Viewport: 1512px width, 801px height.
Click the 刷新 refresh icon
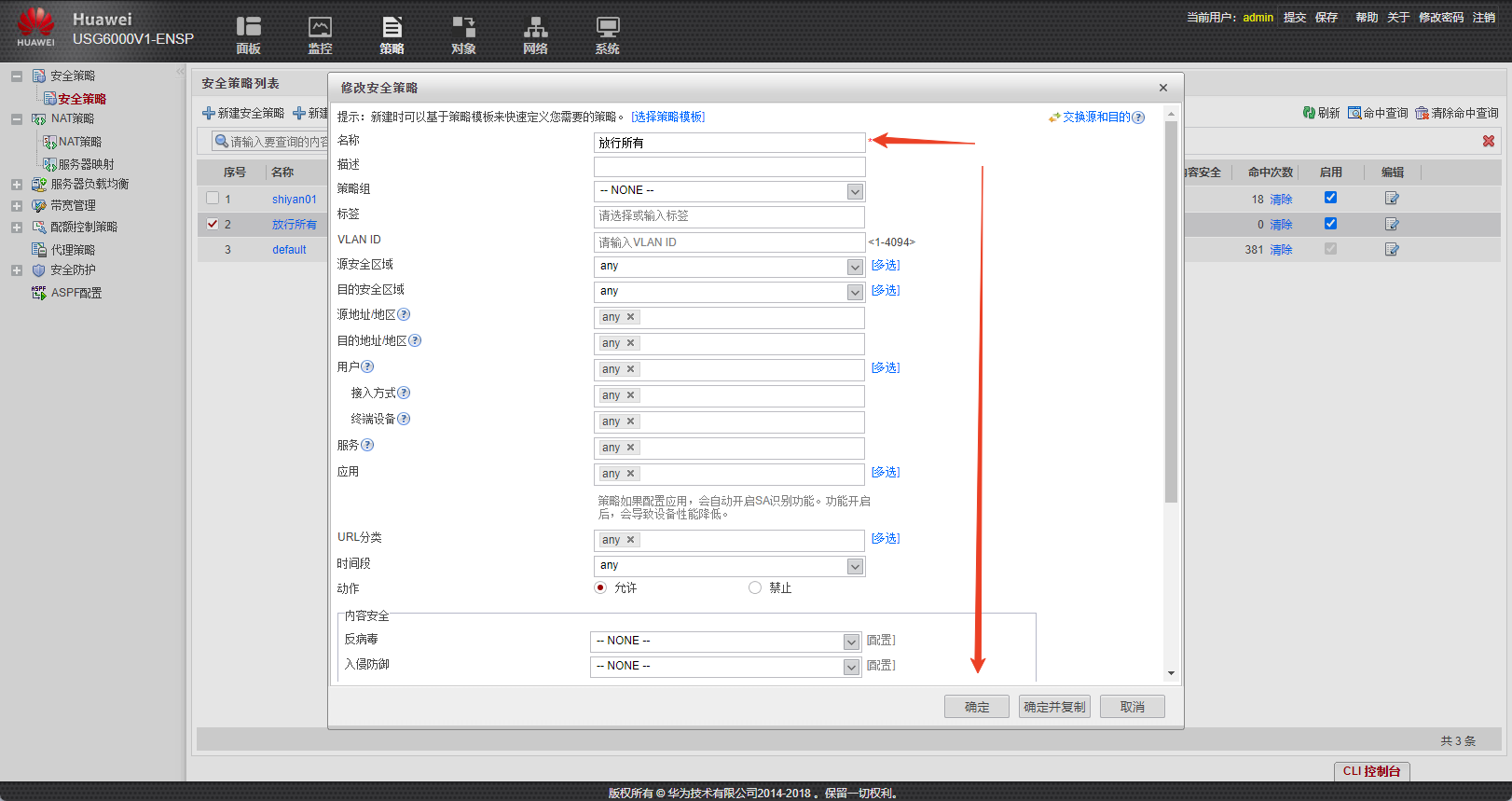(x=1309, y=113)
